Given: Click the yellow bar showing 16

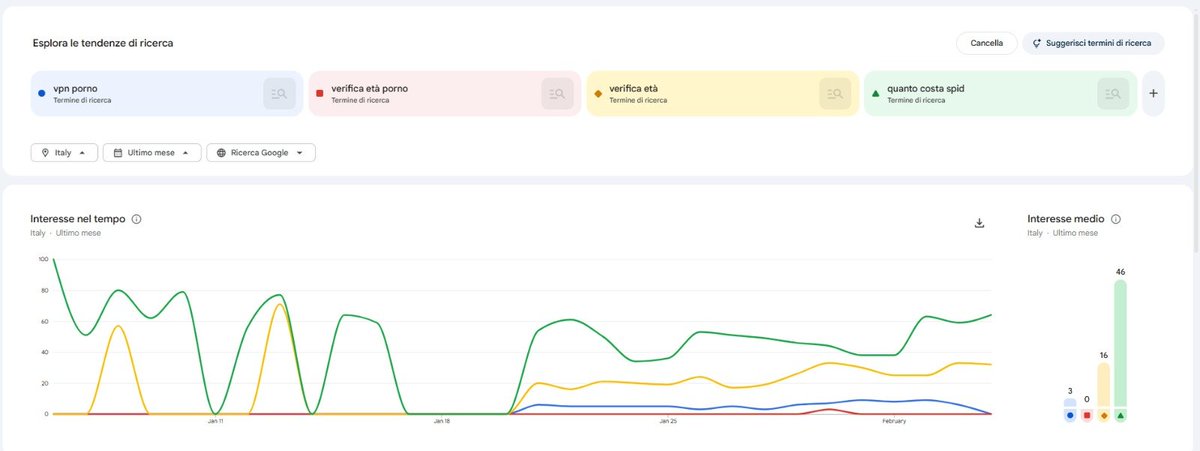Looking at the screenshot, I should [1104, 385].
